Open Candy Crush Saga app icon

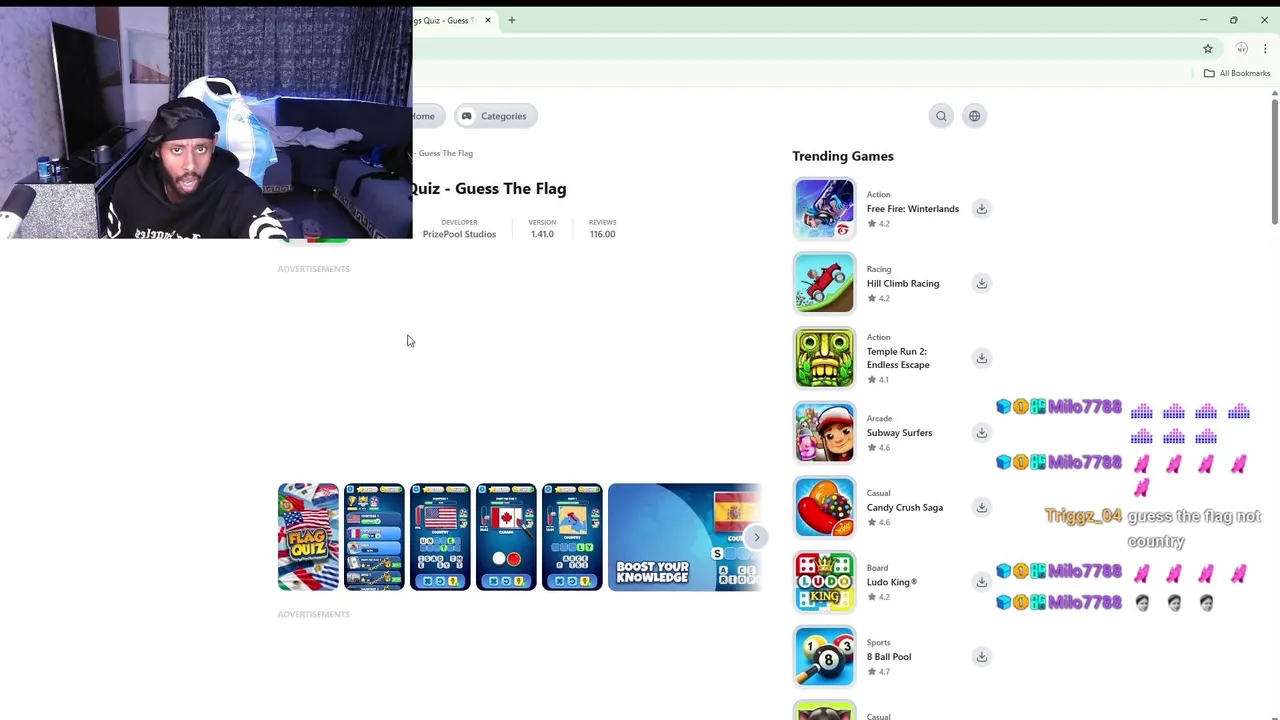[x=824, y=507]
